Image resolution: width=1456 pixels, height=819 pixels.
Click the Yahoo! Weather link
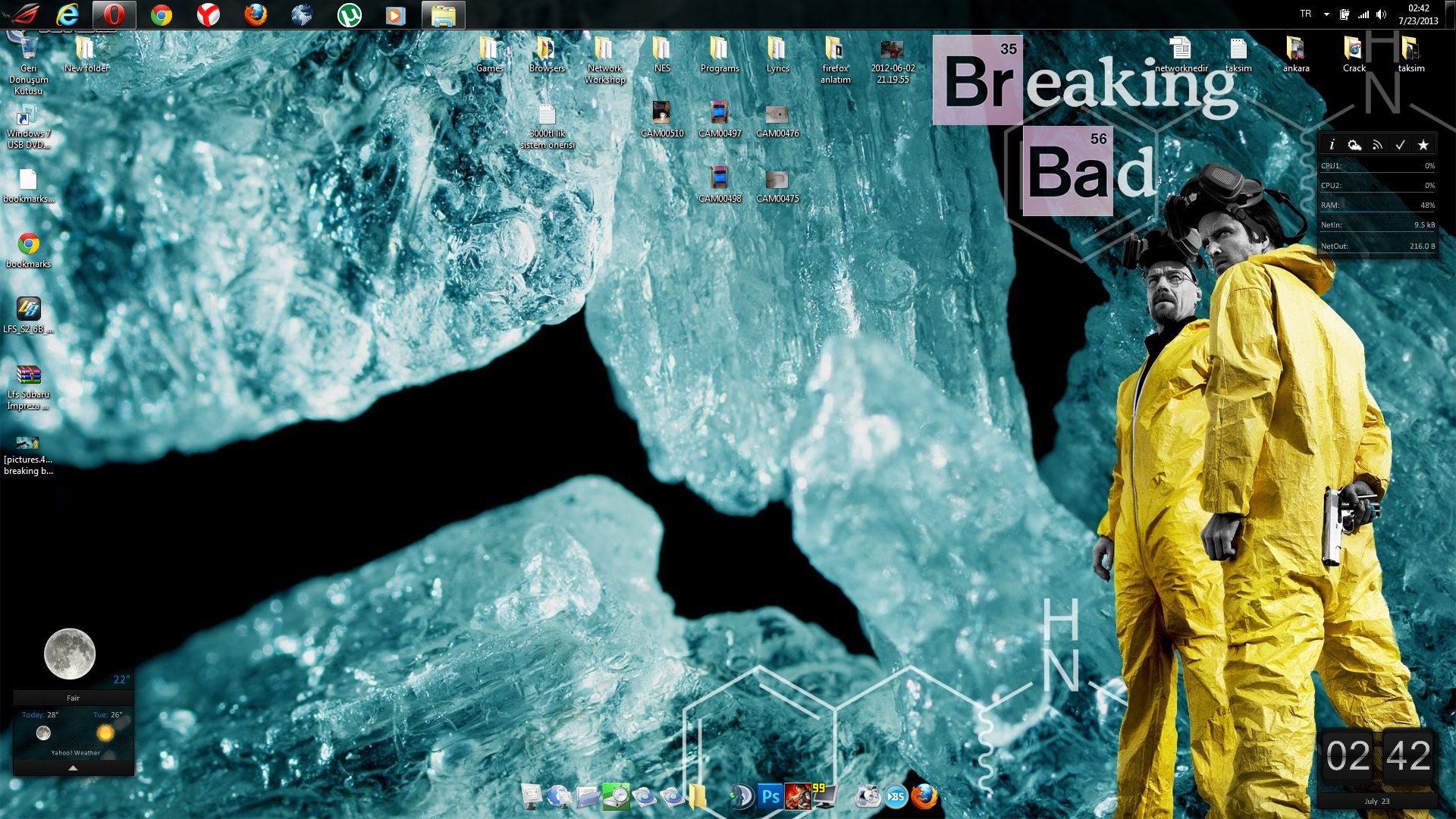pyautogui.click(x=75, y=753)
